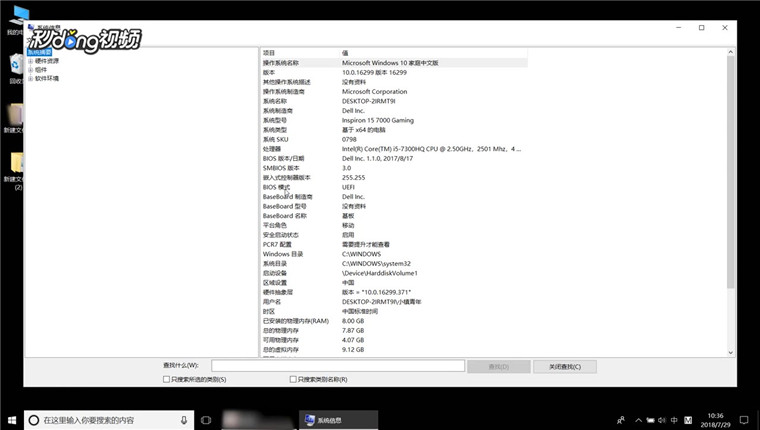Click the microphone icon in taskbar search
The image size is (760, 430).
(x=184, y=420)
